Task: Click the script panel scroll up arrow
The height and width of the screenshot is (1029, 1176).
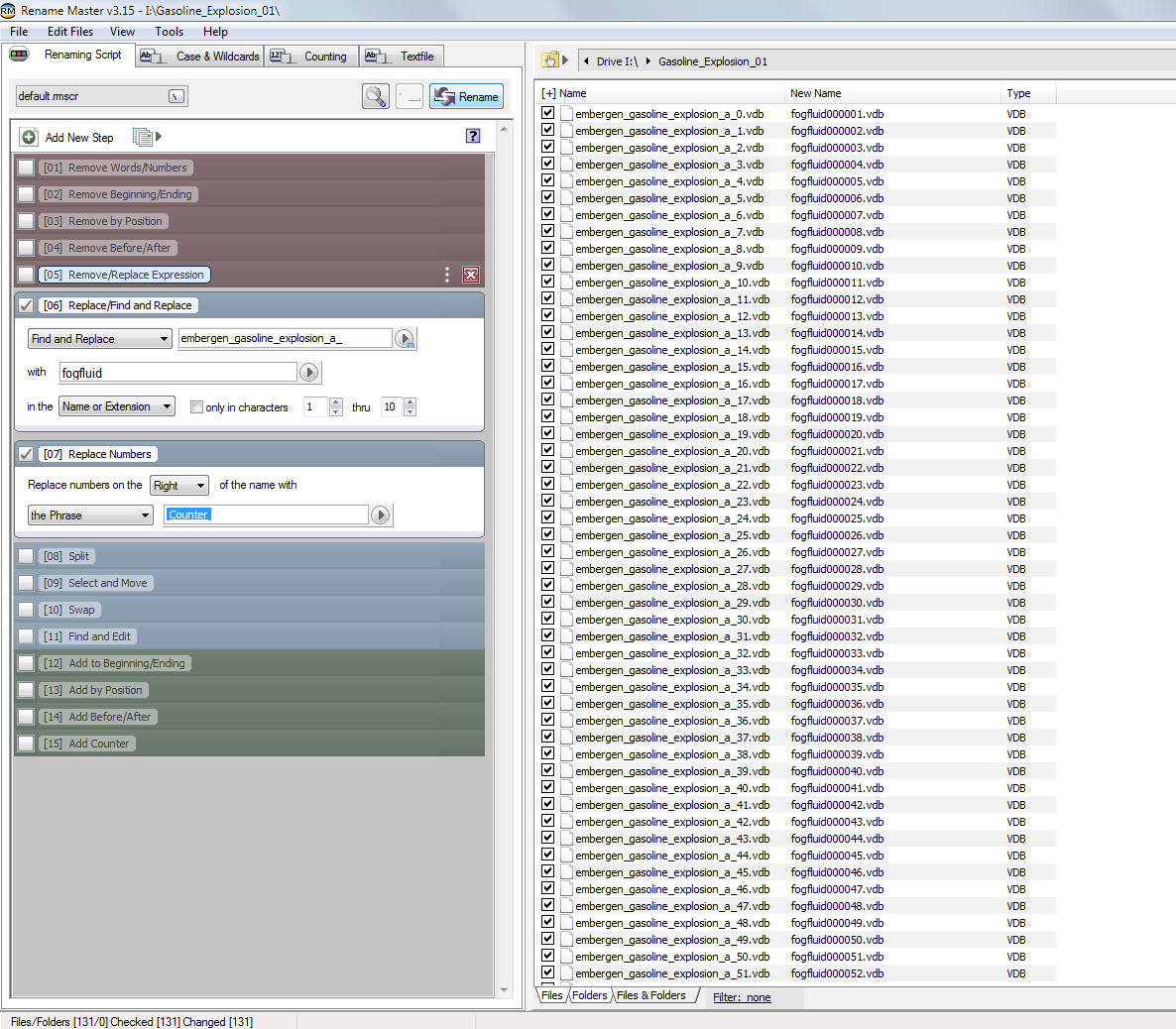Action: 504,130
